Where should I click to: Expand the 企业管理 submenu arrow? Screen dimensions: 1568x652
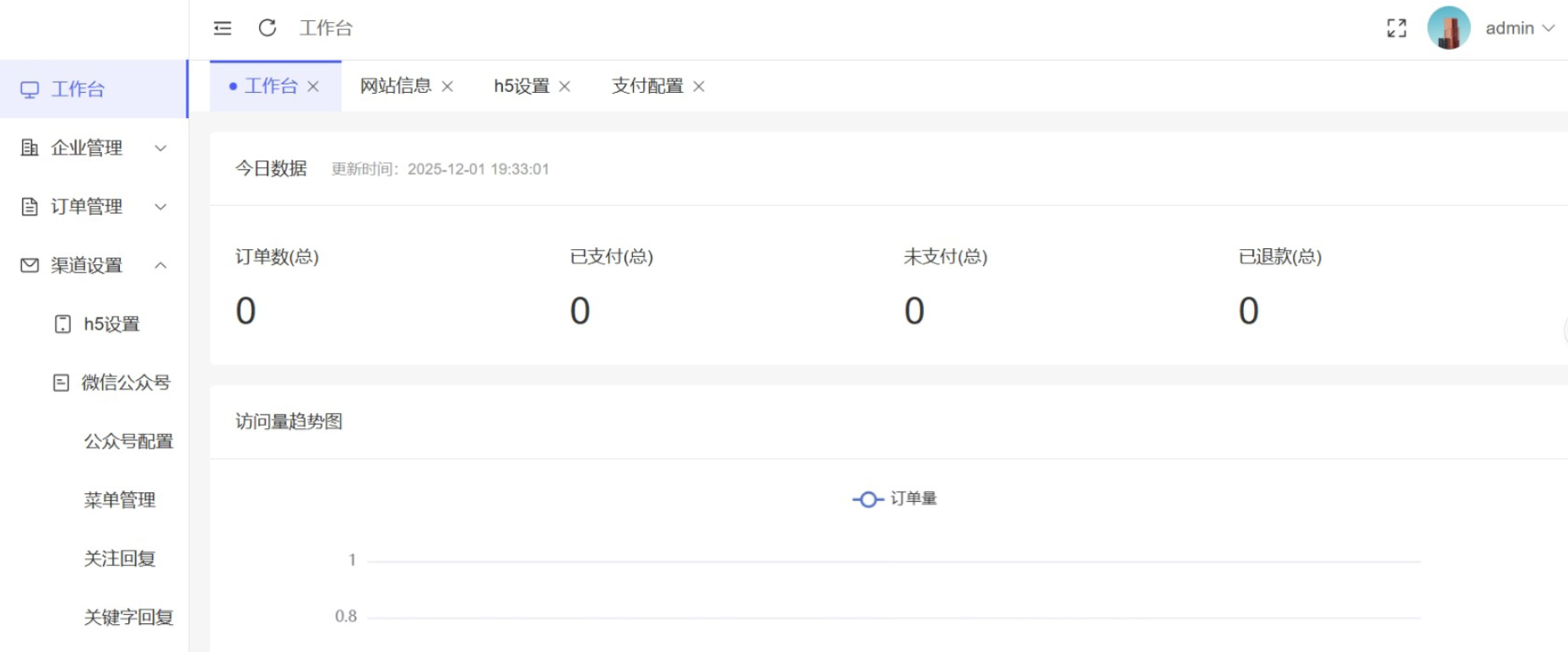(x=160, y=148)
